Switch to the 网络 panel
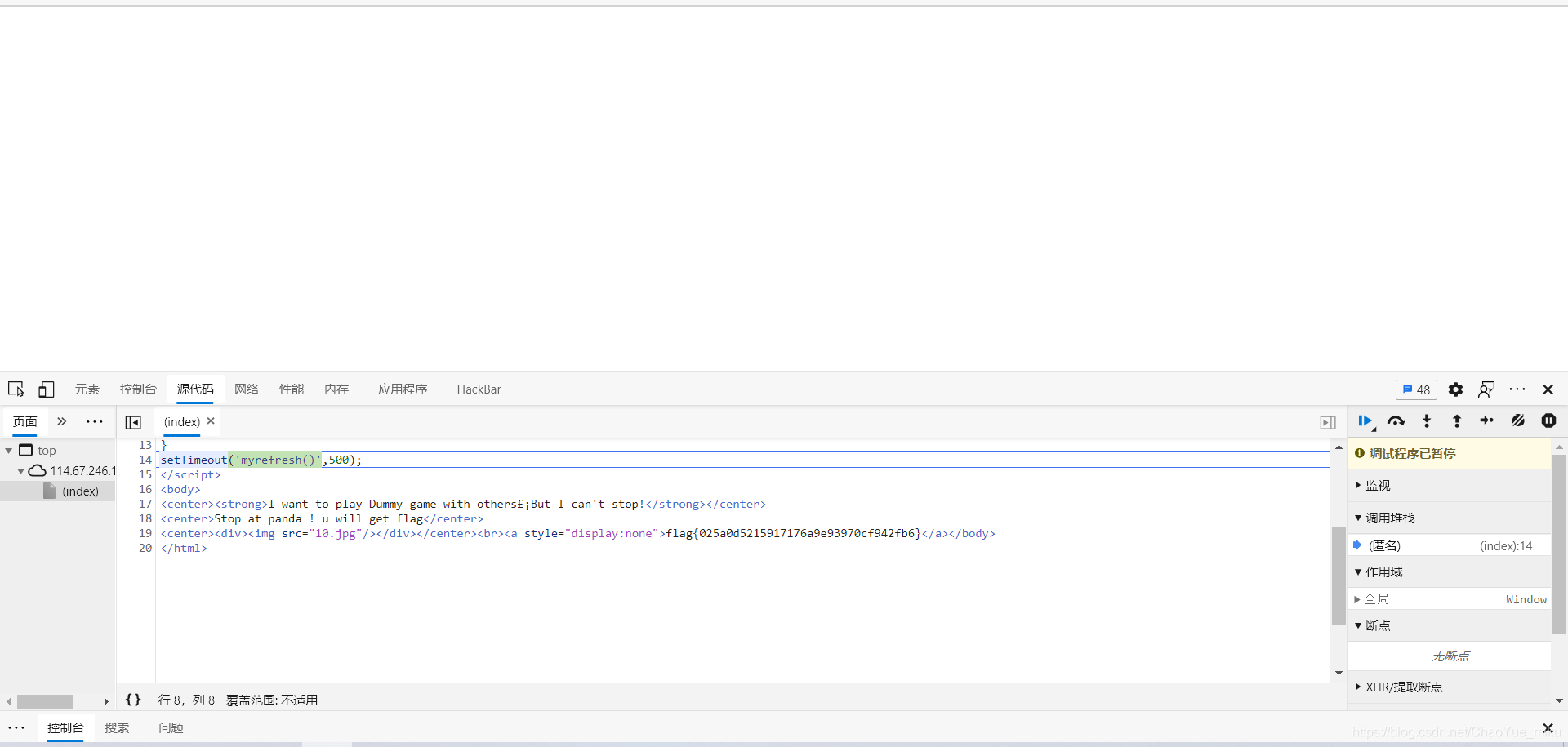The height and width of the screenshot is (747, 1568). coord(246,389)
